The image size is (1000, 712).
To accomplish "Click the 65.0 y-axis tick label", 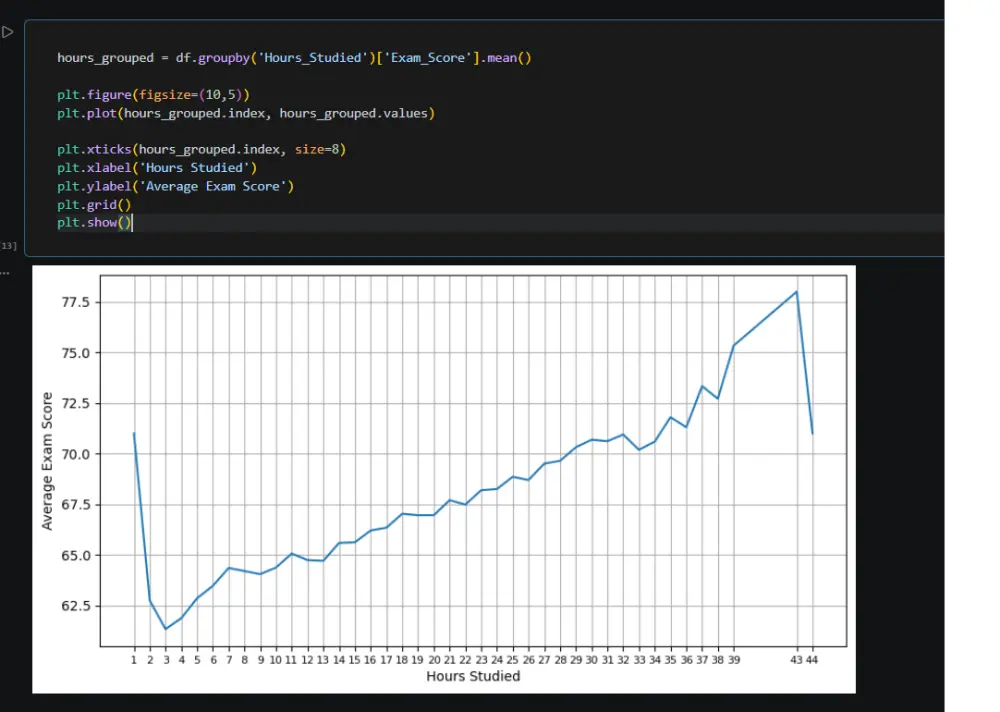I will click(75, 556).
